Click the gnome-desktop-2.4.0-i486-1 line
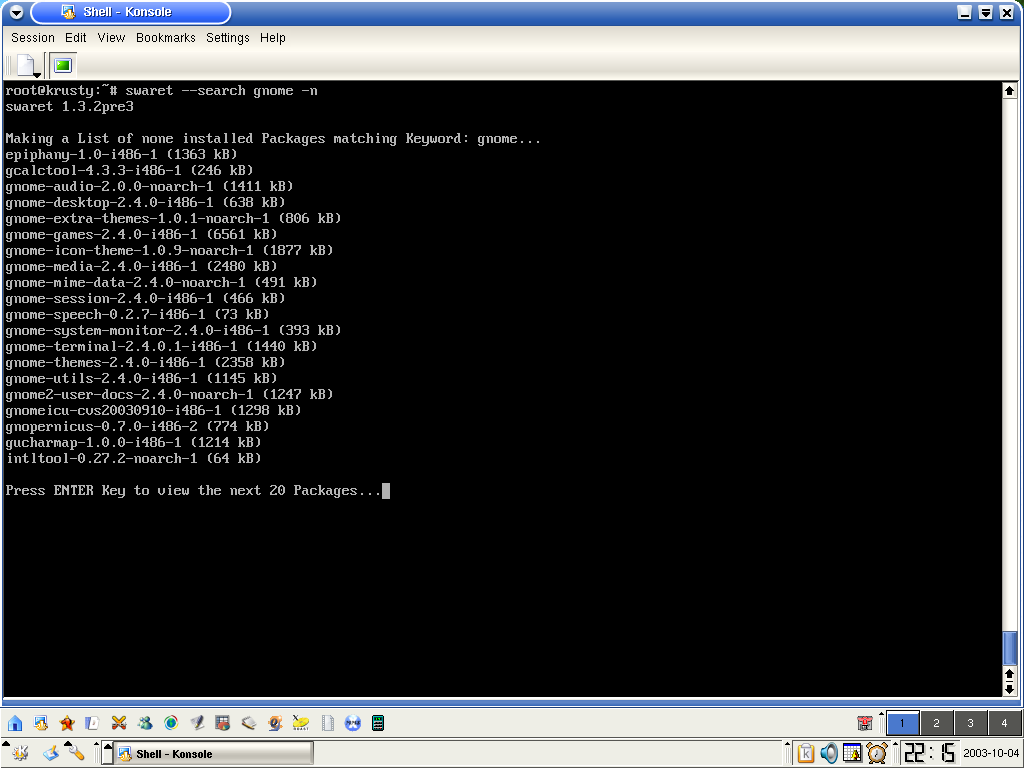 146,202
